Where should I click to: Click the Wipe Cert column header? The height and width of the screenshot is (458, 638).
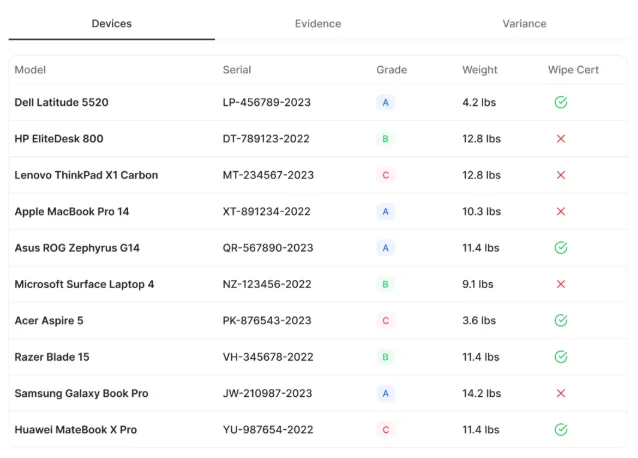pos(573,70)
